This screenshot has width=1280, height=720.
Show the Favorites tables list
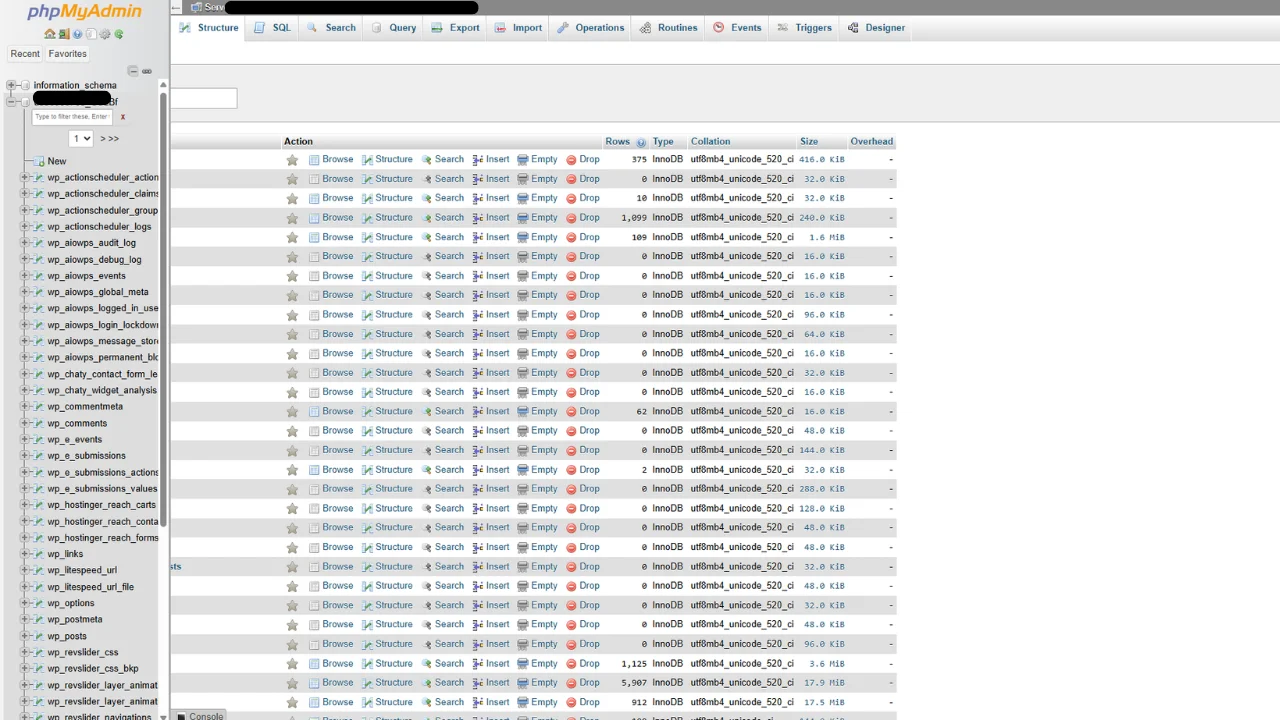(x=67, y=54)
